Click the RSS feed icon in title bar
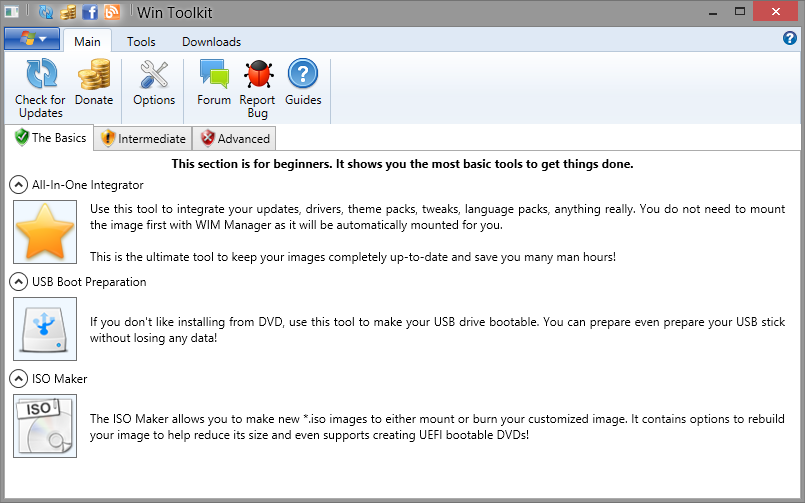Viewport: 805px width, 503px height. click(111, 13)
